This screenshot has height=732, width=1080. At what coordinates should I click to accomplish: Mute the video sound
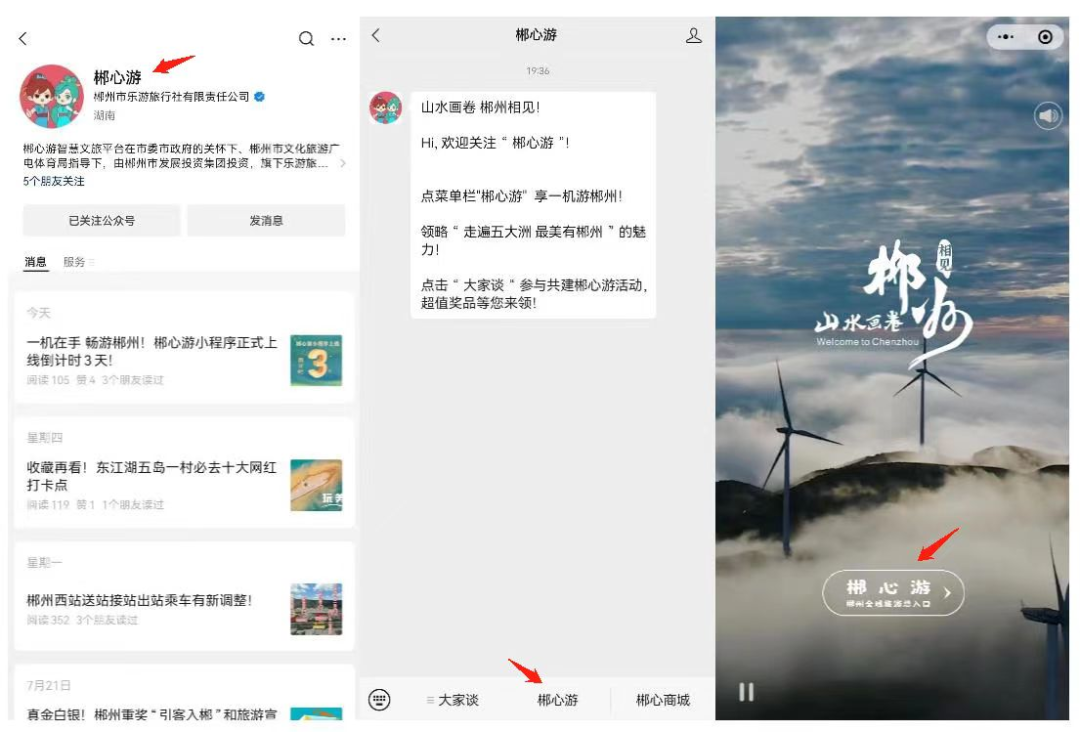1048,116
